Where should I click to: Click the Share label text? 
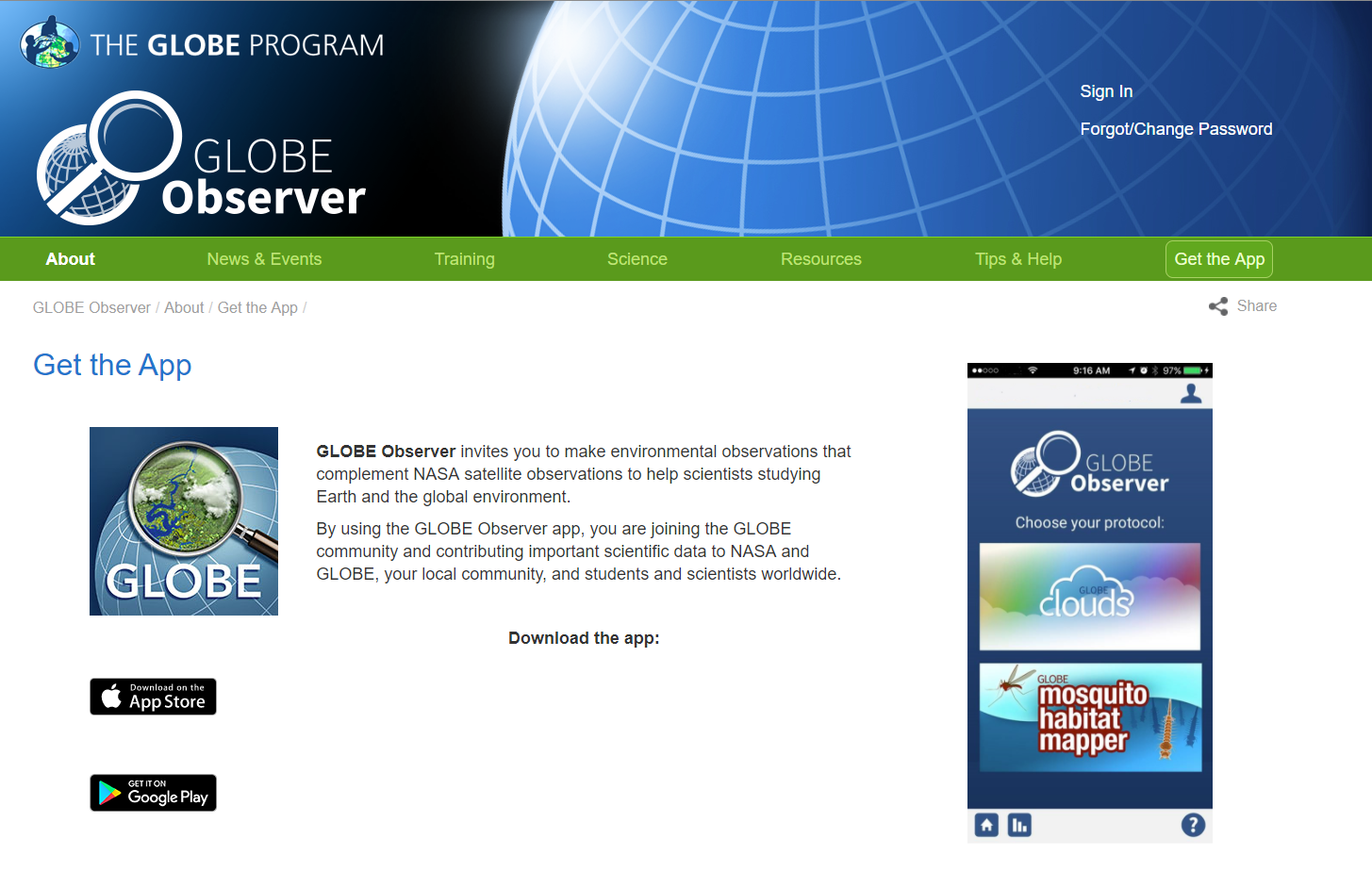(1257, 306)
